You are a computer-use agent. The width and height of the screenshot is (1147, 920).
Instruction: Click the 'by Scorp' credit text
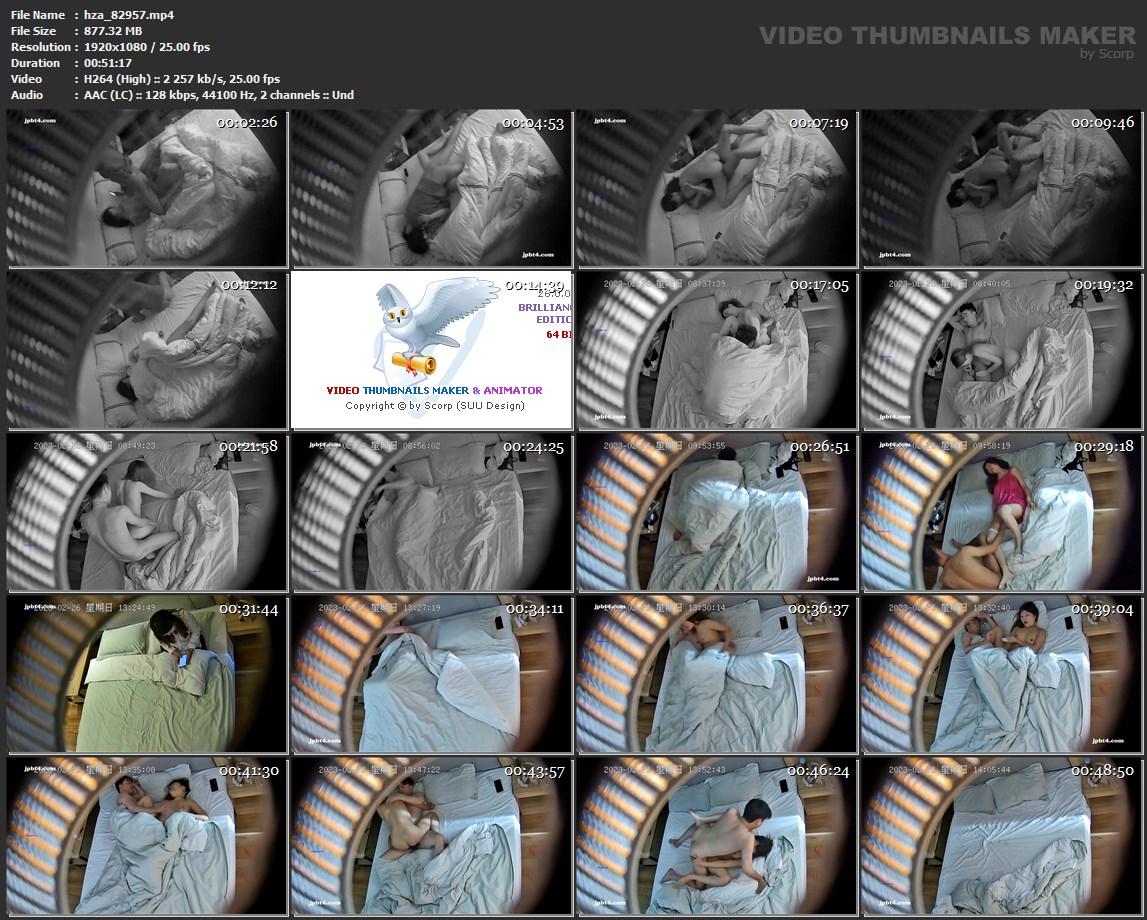click(x=1107, y=53)
